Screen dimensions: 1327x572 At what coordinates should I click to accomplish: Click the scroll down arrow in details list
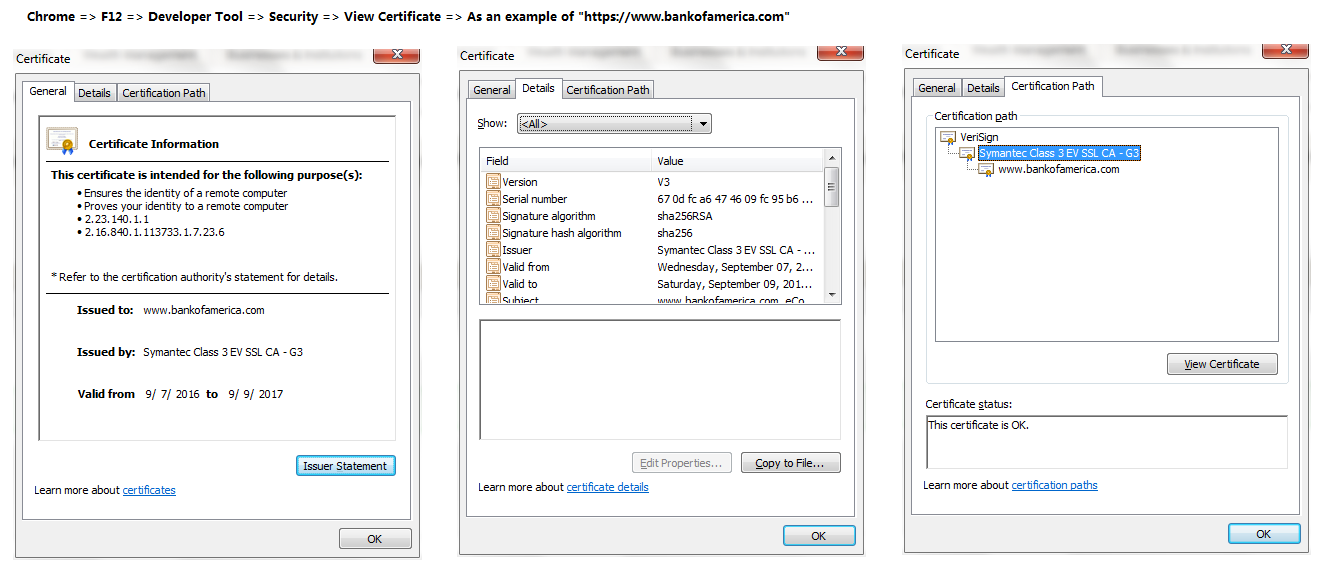tap(832, 295)
